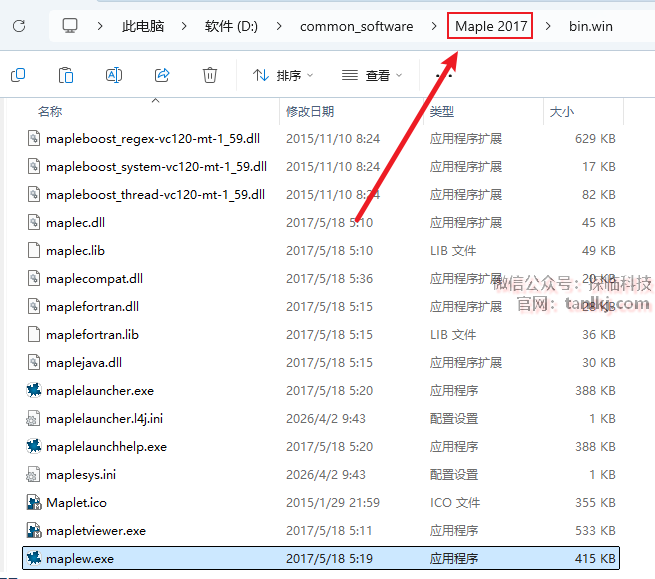Click the refresh button
Viewport: 655px width, 579px height.
click(x=19, y=26)
